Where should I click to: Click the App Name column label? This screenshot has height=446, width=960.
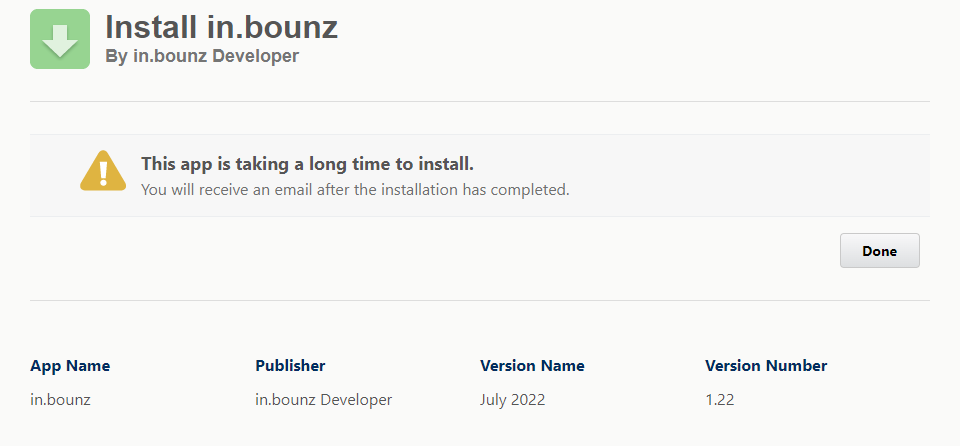tap(70, 366)
